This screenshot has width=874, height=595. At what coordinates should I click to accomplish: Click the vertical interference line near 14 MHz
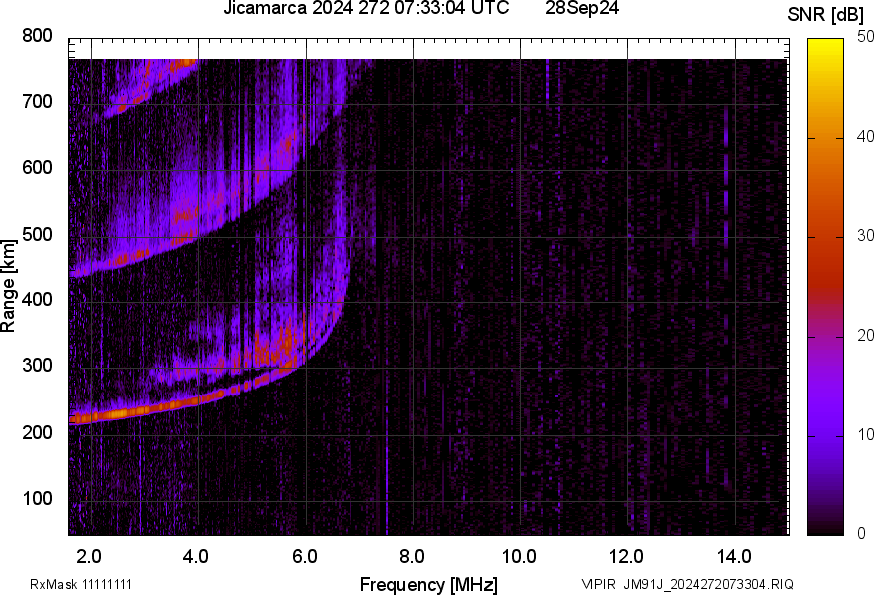tap(726, 200)
